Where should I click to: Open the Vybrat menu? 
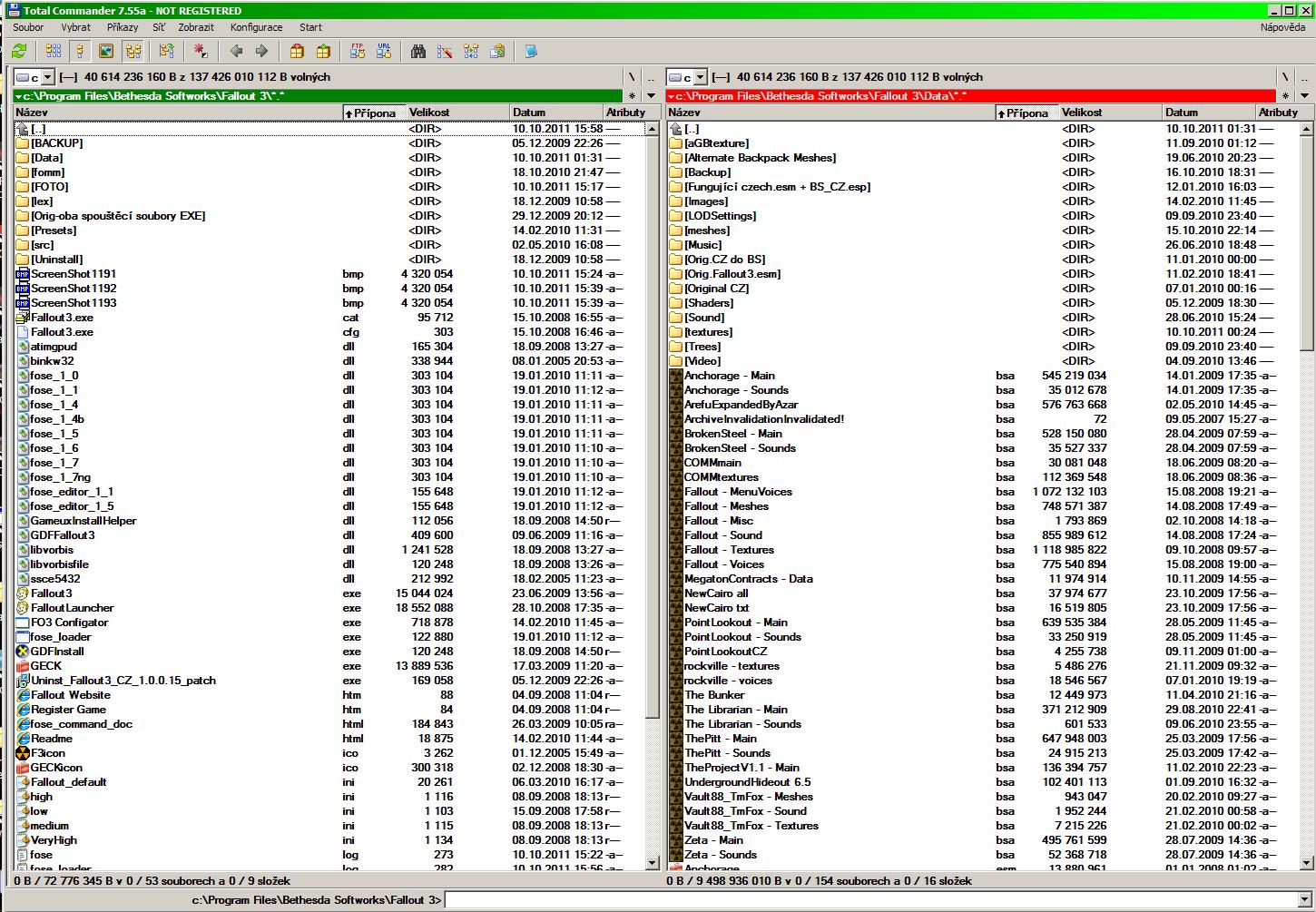click(x=75, y=27)
